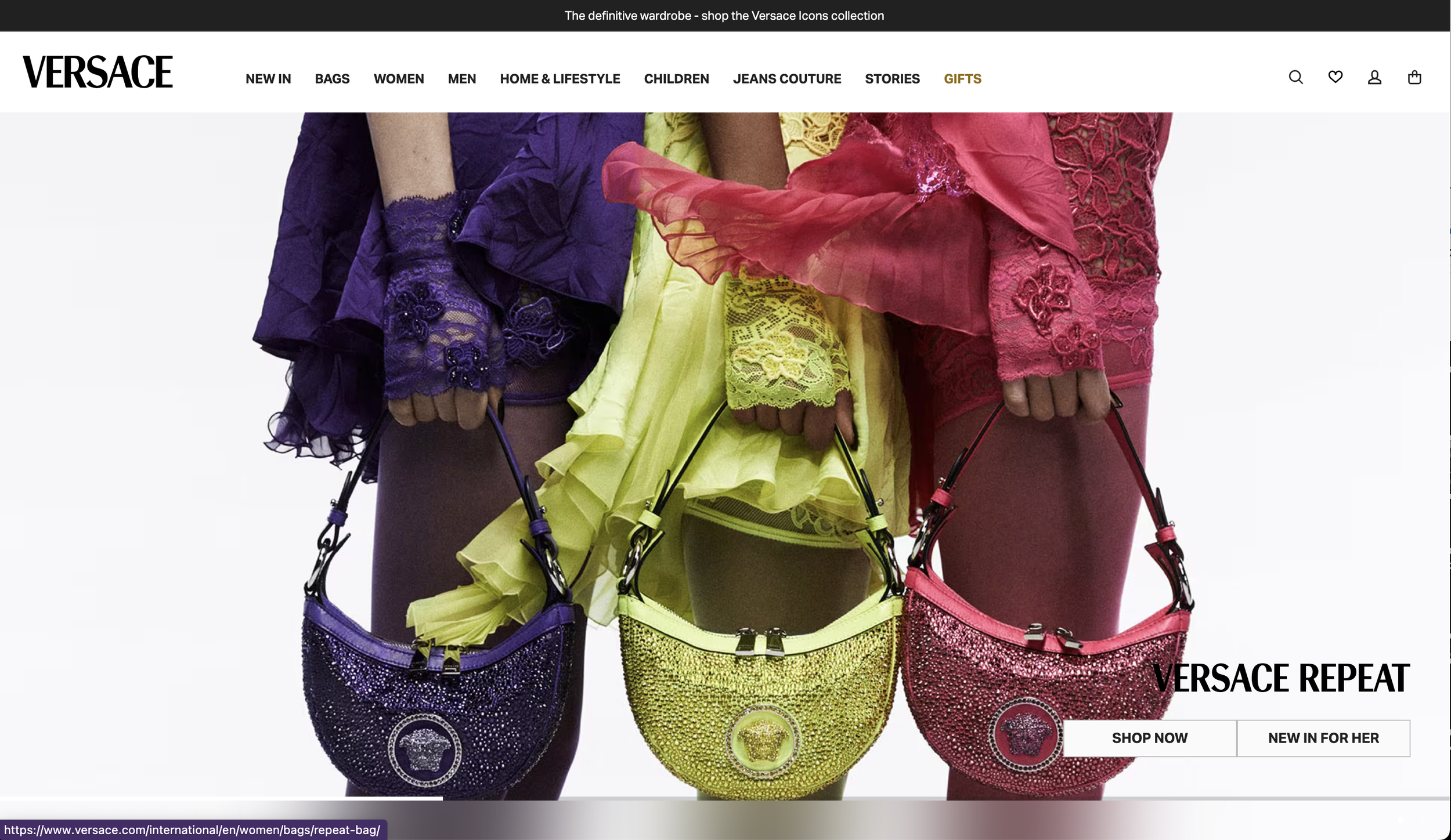Open the BAGS menu
The height and width of the screenshot is (840, 1451).
pyautogui.click(x=332, y=79)
